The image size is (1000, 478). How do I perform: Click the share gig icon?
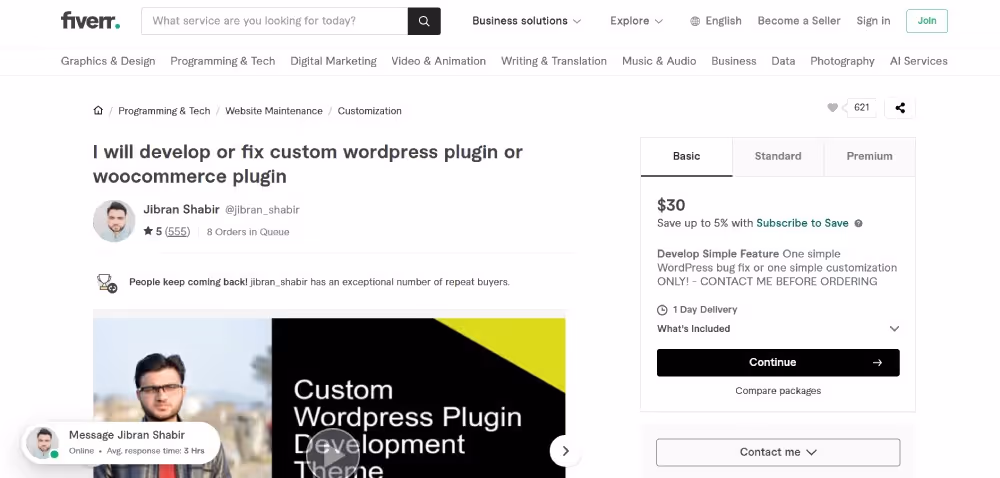tap(900, 108)
